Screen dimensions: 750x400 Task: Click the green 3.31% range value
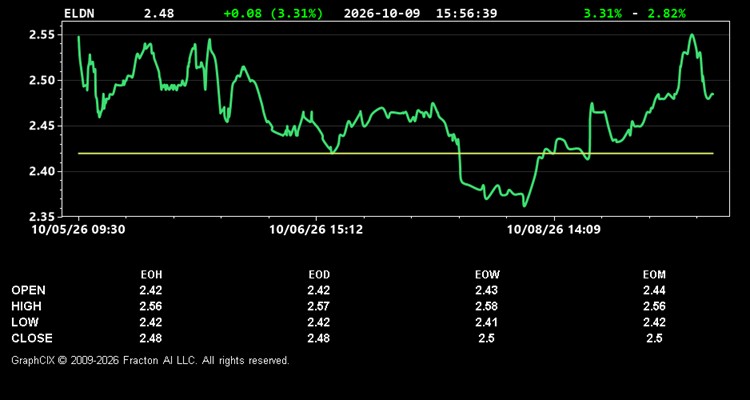(x=603, y=13)
